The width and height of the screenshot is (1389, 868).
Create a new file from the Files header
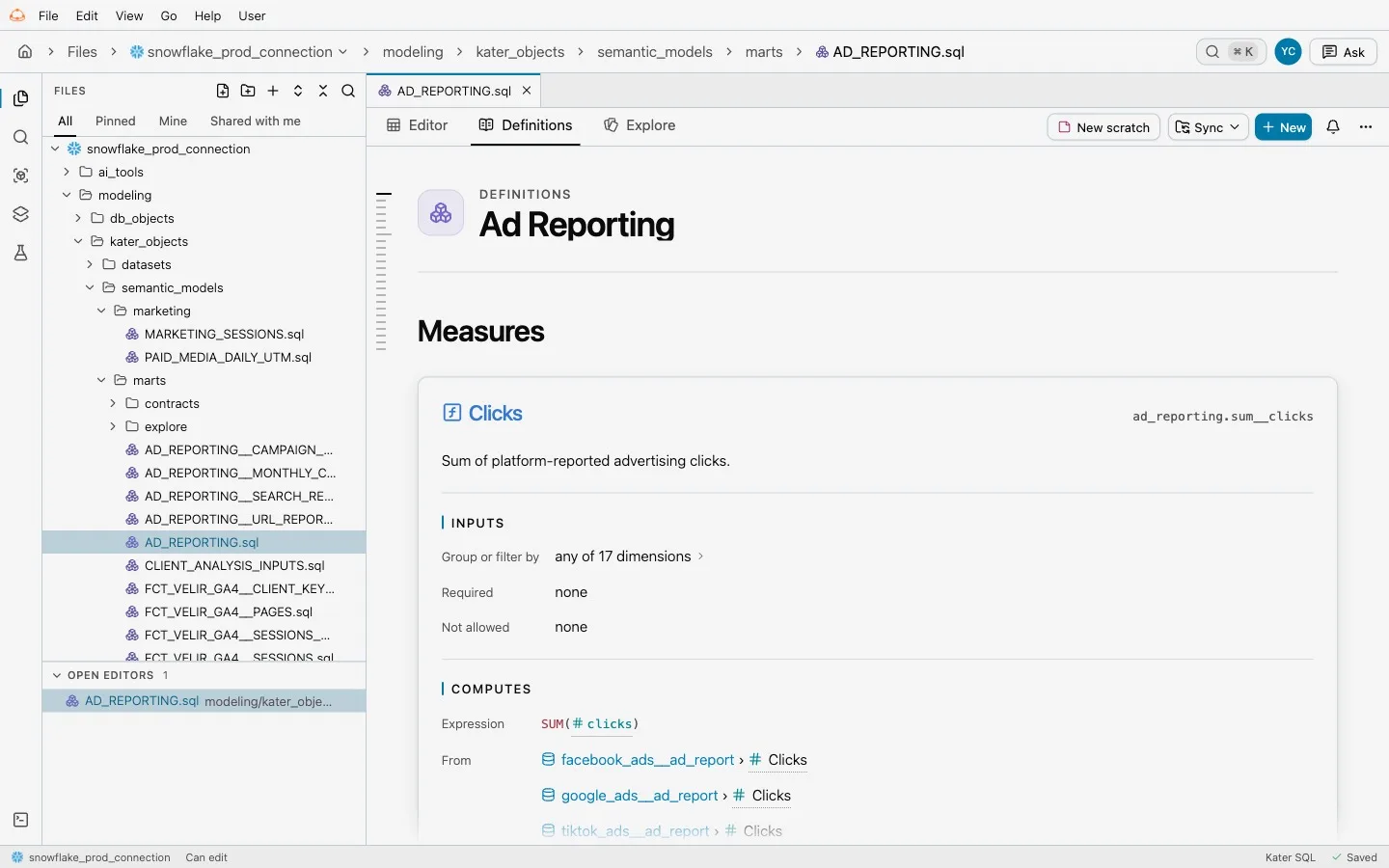[223, 91]
